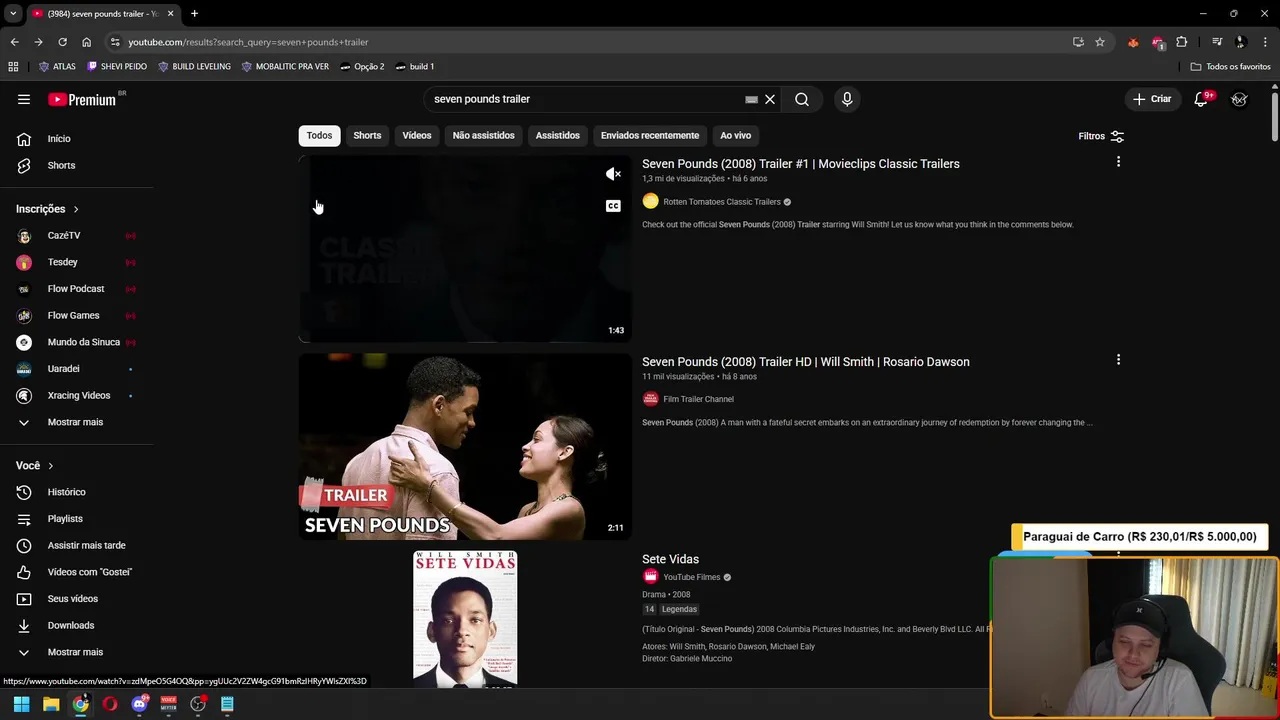Select the Não assistidos filter chip
This screenshot has width=1280, height=720.
point(483,135)
